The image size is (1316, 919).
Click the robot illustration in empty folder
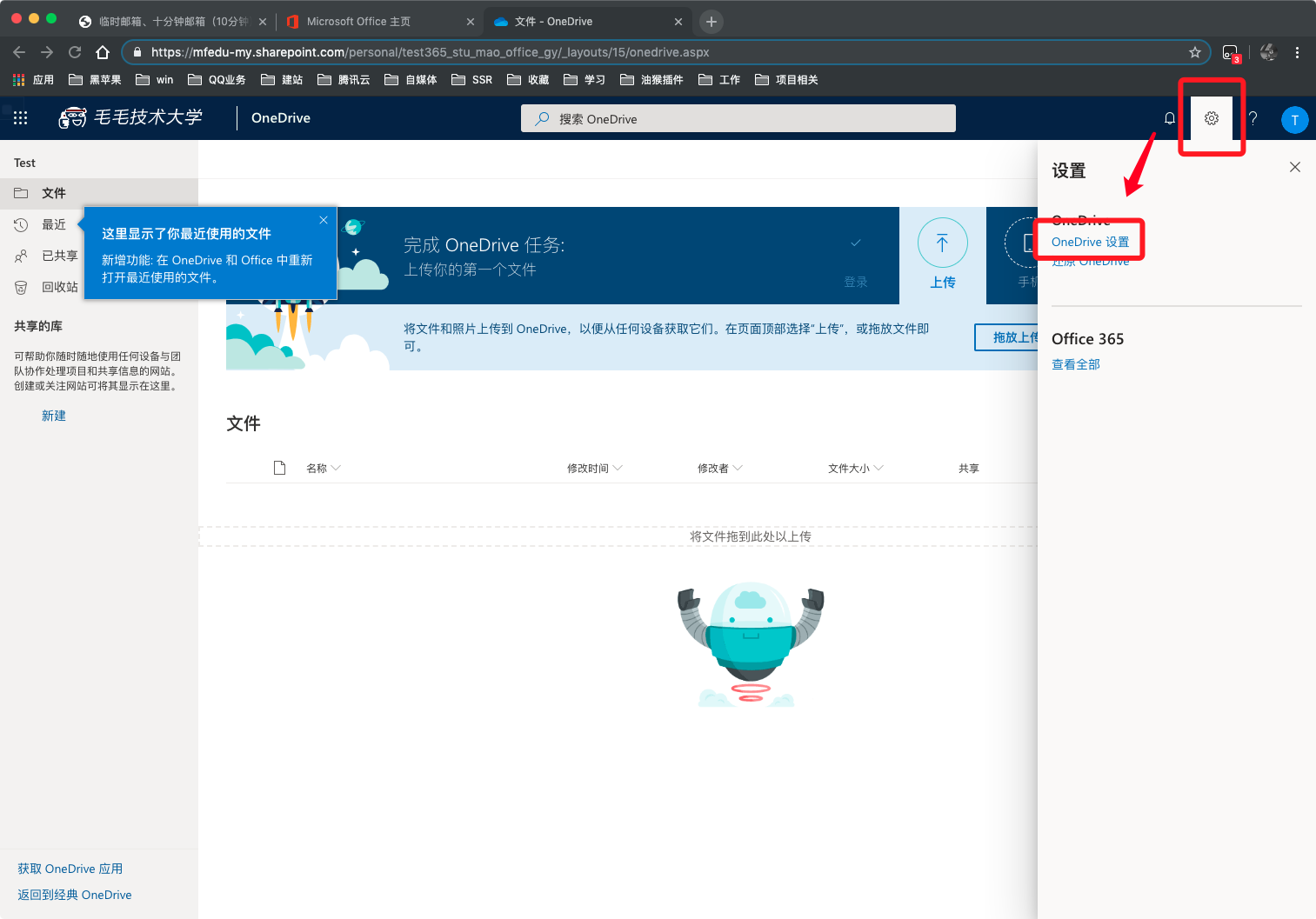point(751,644)
